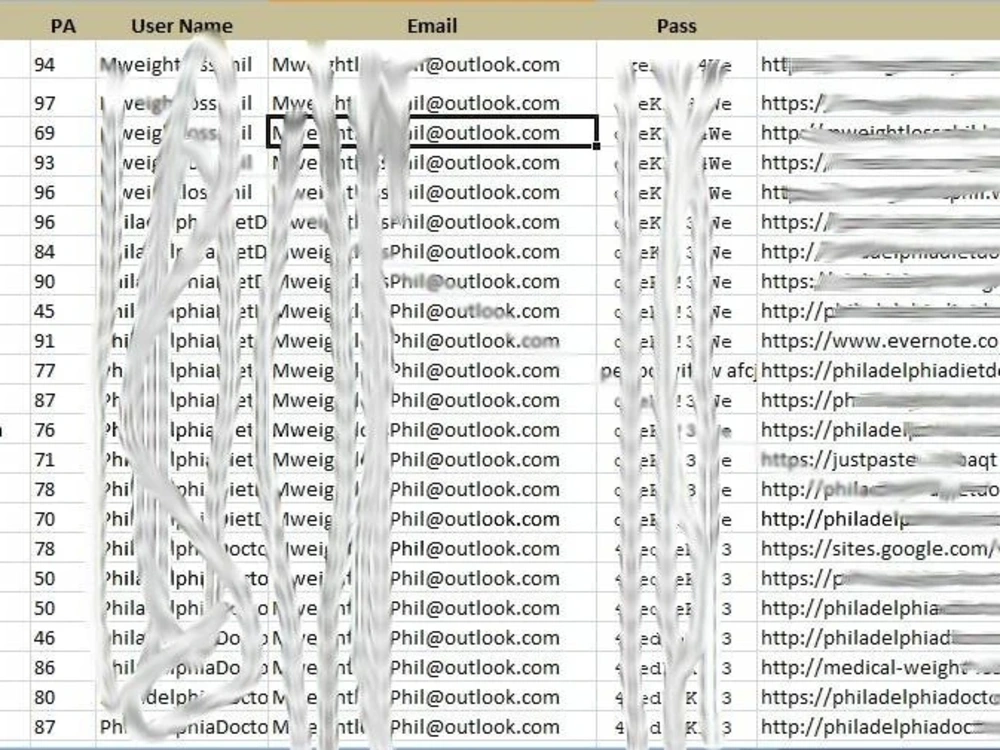The image size is (1000, 750).
Task: Click the Email column header
Action: pyautogui.click(x=432, y=26)
